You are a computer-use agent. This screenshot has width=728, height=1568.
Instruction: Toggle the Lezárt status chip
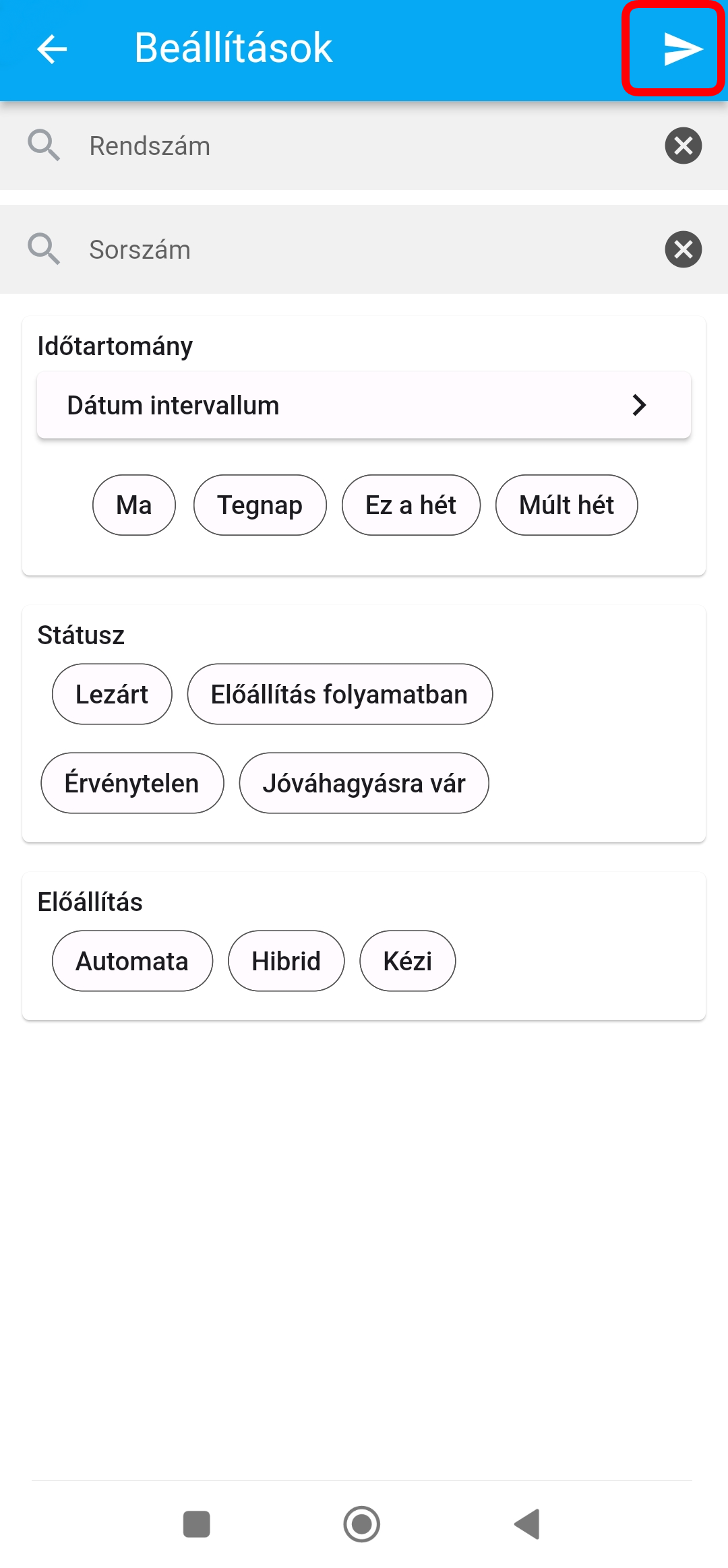tap(112, 694)
